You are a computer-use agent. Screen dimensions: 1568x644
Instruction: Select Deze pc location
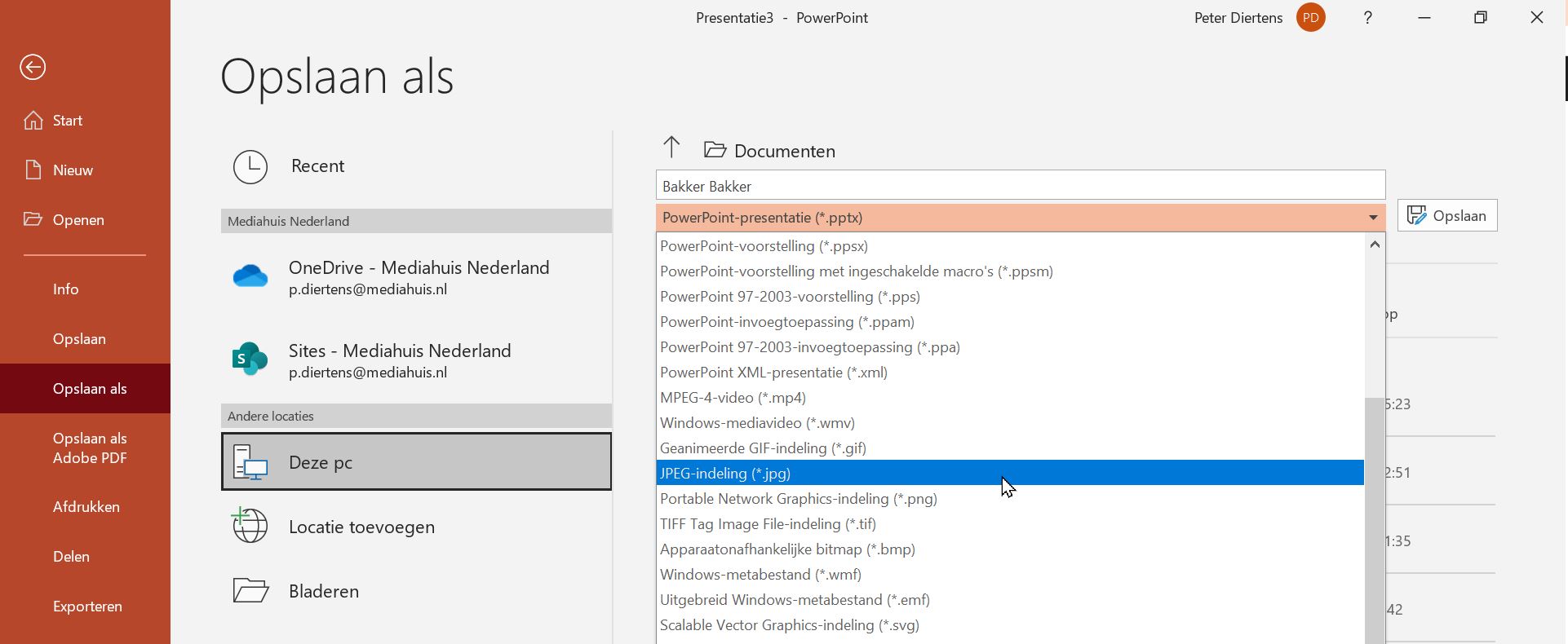tap(416, 462)
